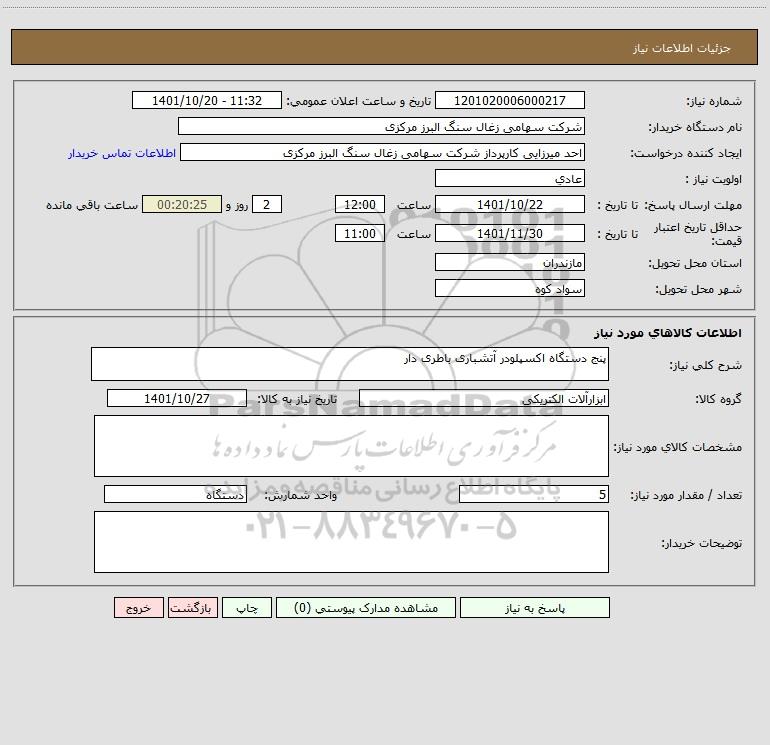
Task: Click goods group field ابزارآلات الکتریکی
Action: point(484,398)
